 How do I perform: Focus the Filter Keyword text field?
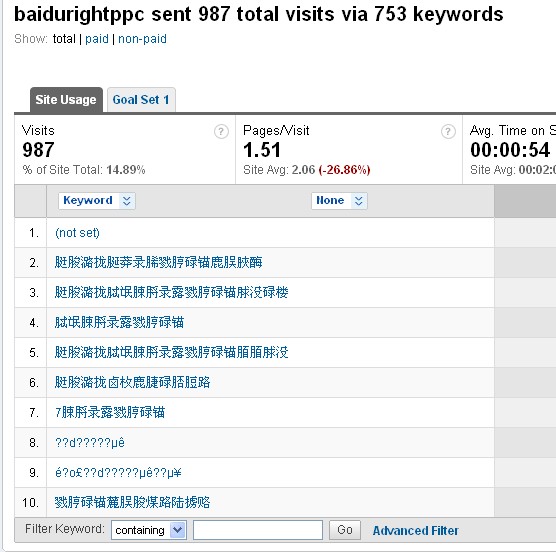pyautogui.click(x=258, y=530)
